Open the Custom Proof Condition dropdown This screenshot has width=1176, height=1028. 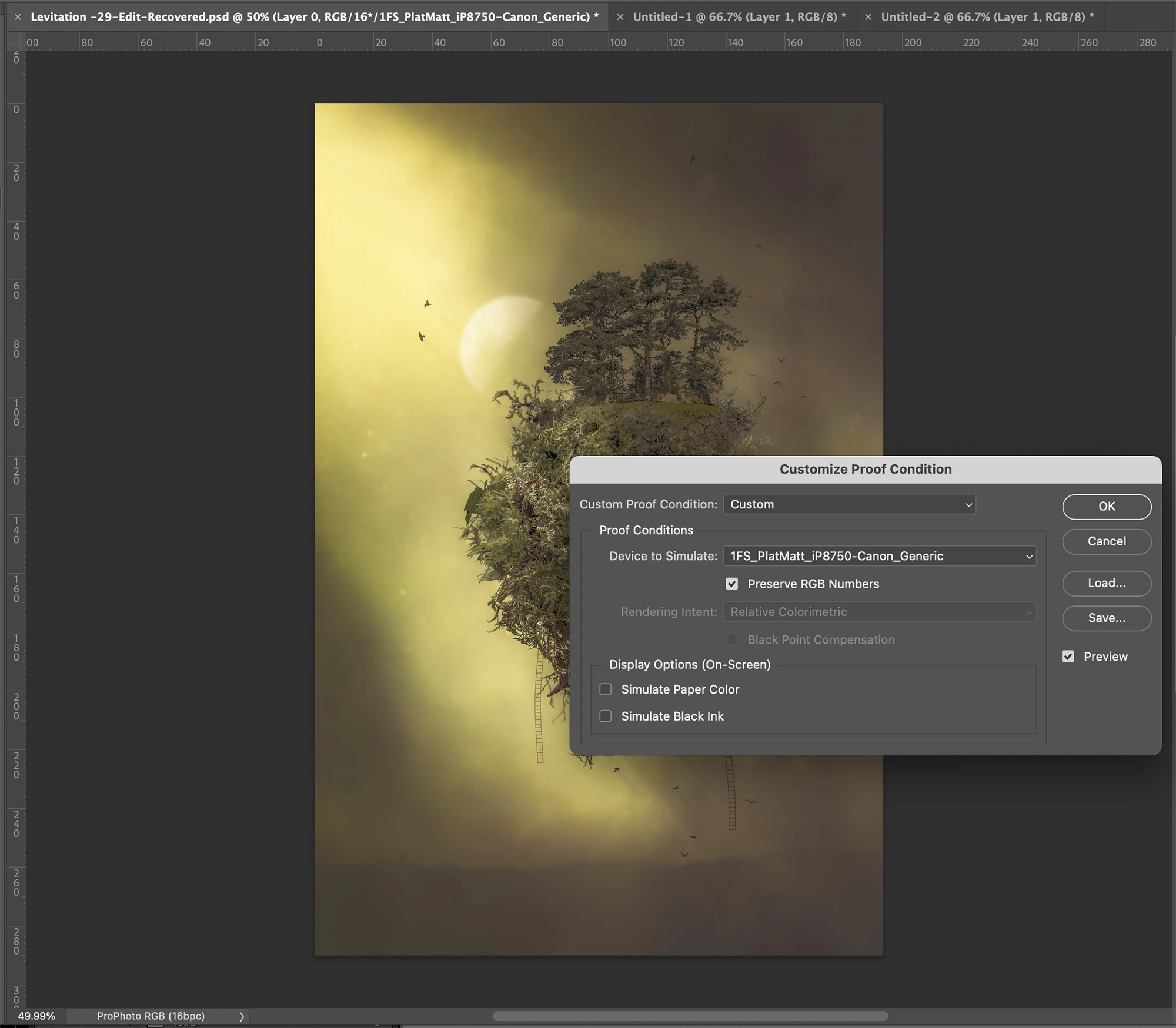tap(849, 504)
